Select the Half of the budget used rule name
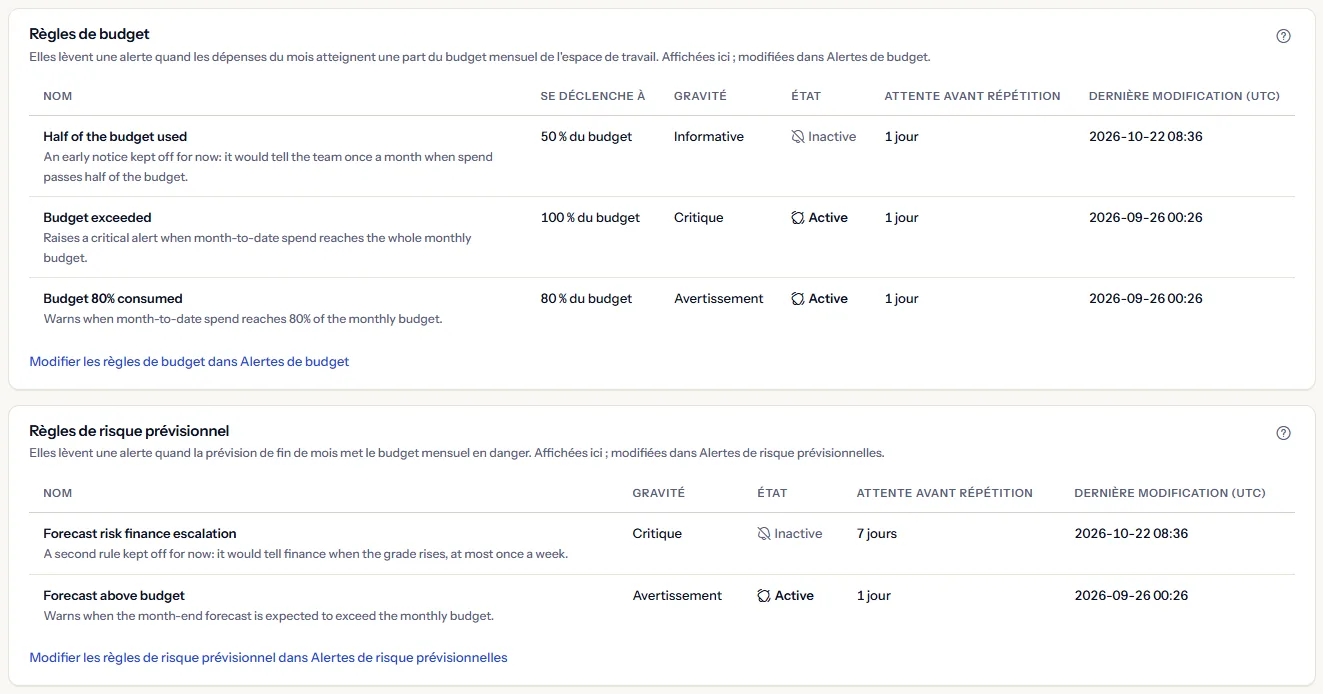The width and height of the screenshot is (1323, 694). 115,137
